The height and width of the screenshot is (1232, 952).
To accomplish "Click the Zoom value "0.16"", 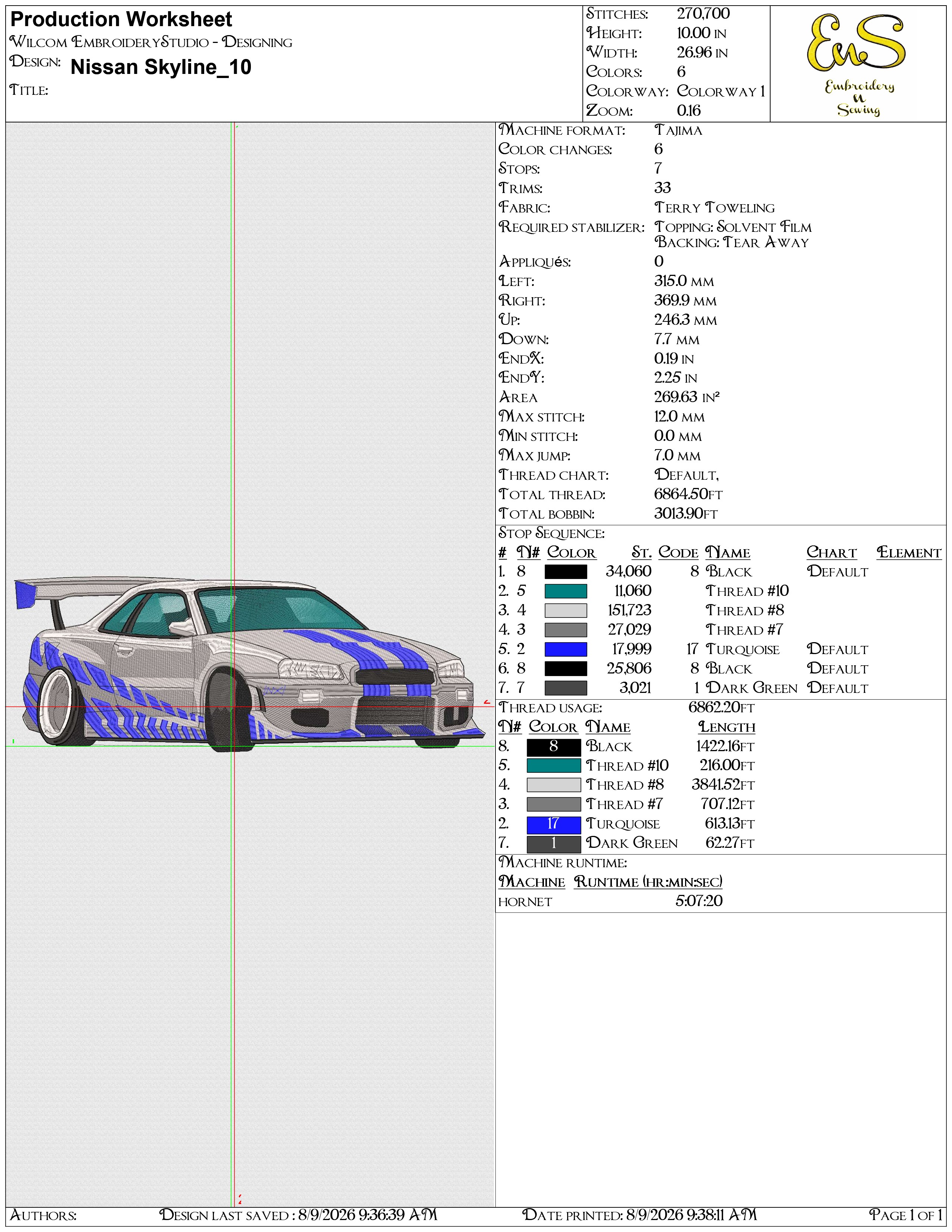I will [689, 111].
